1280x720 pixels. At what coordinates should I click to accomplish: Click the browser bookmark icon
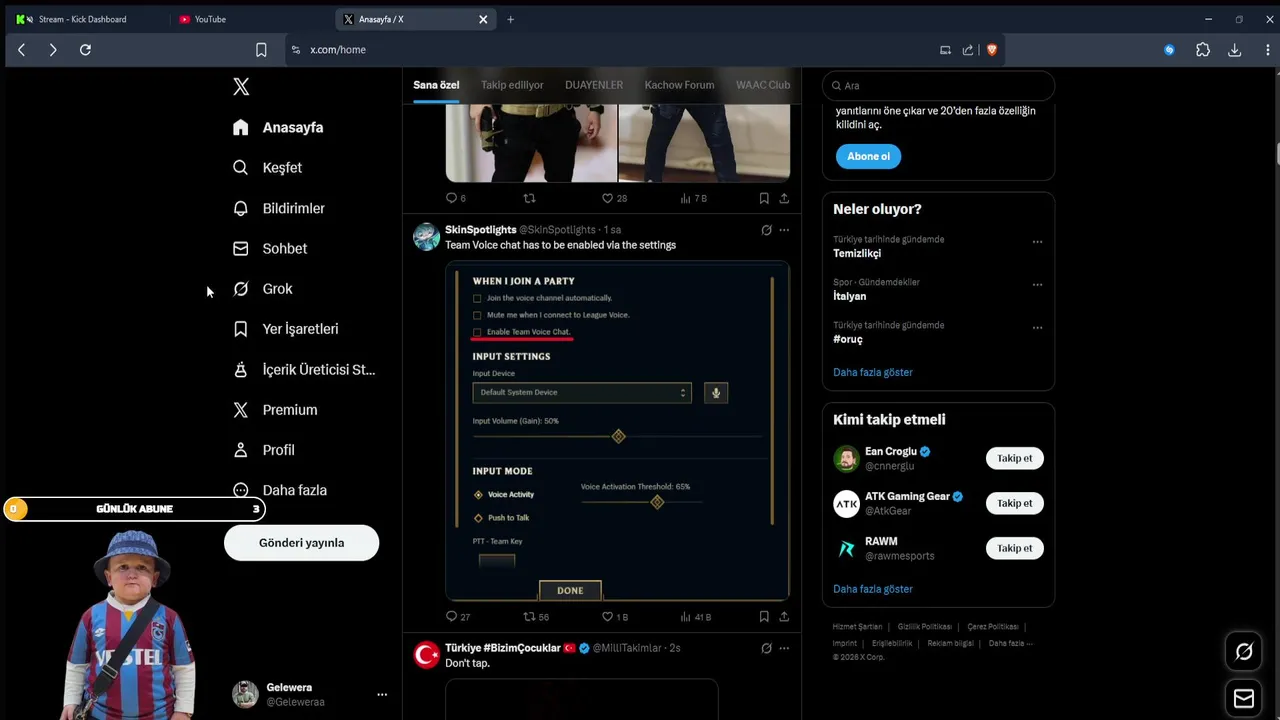[x=261, y=50]
